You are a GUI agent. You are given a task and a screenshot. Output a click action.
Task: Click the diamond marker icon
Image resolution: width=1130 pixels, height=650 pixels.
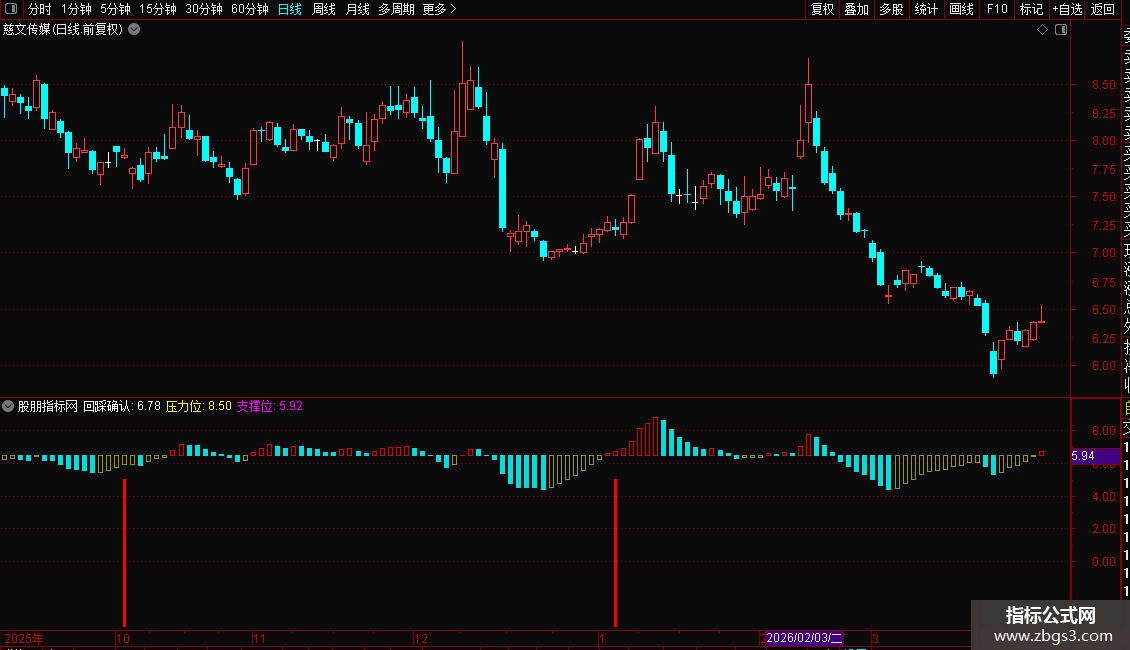click(1042, 30)
